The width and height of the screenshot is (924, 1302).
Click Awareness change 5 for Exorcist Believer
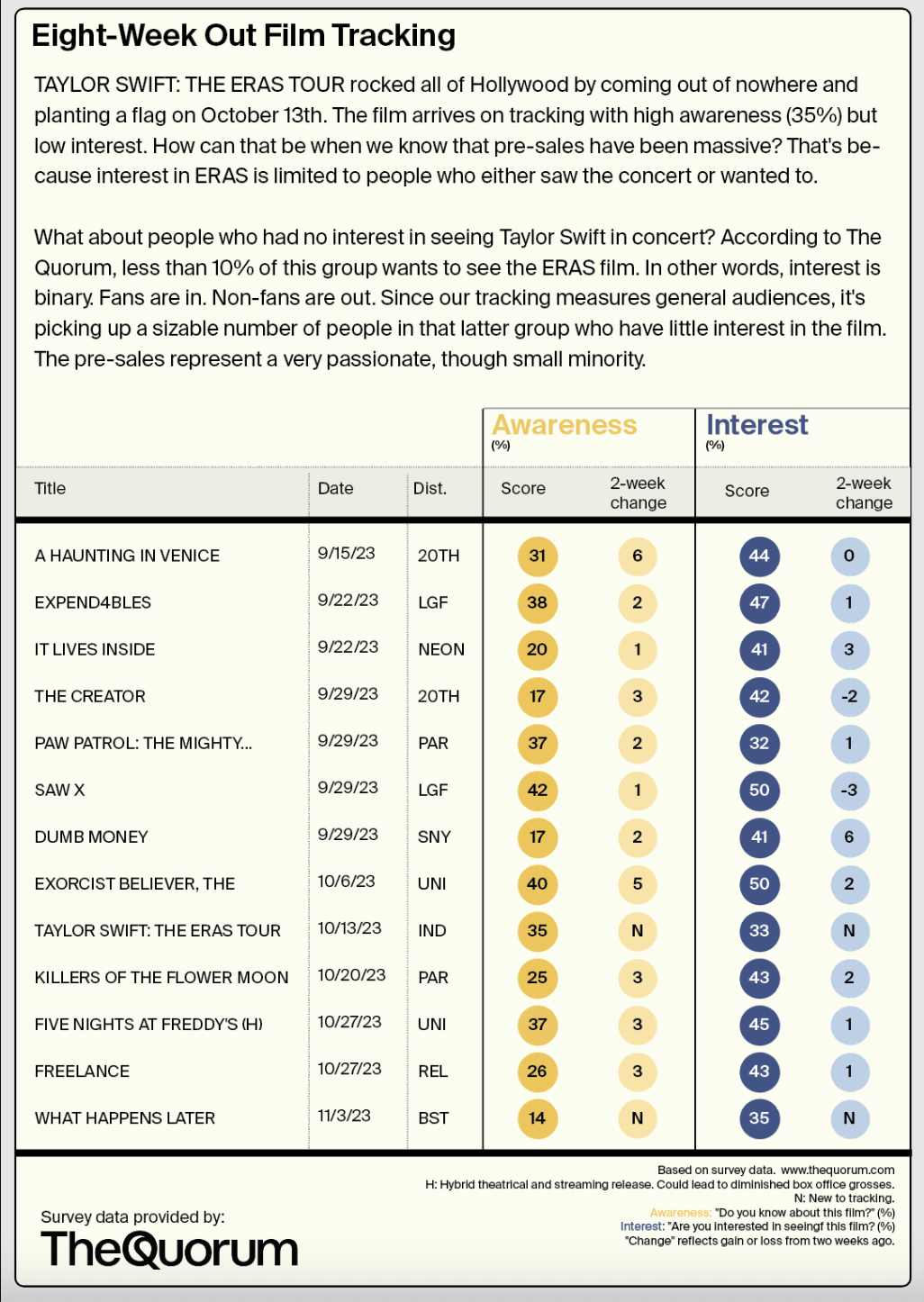point(638,883)
